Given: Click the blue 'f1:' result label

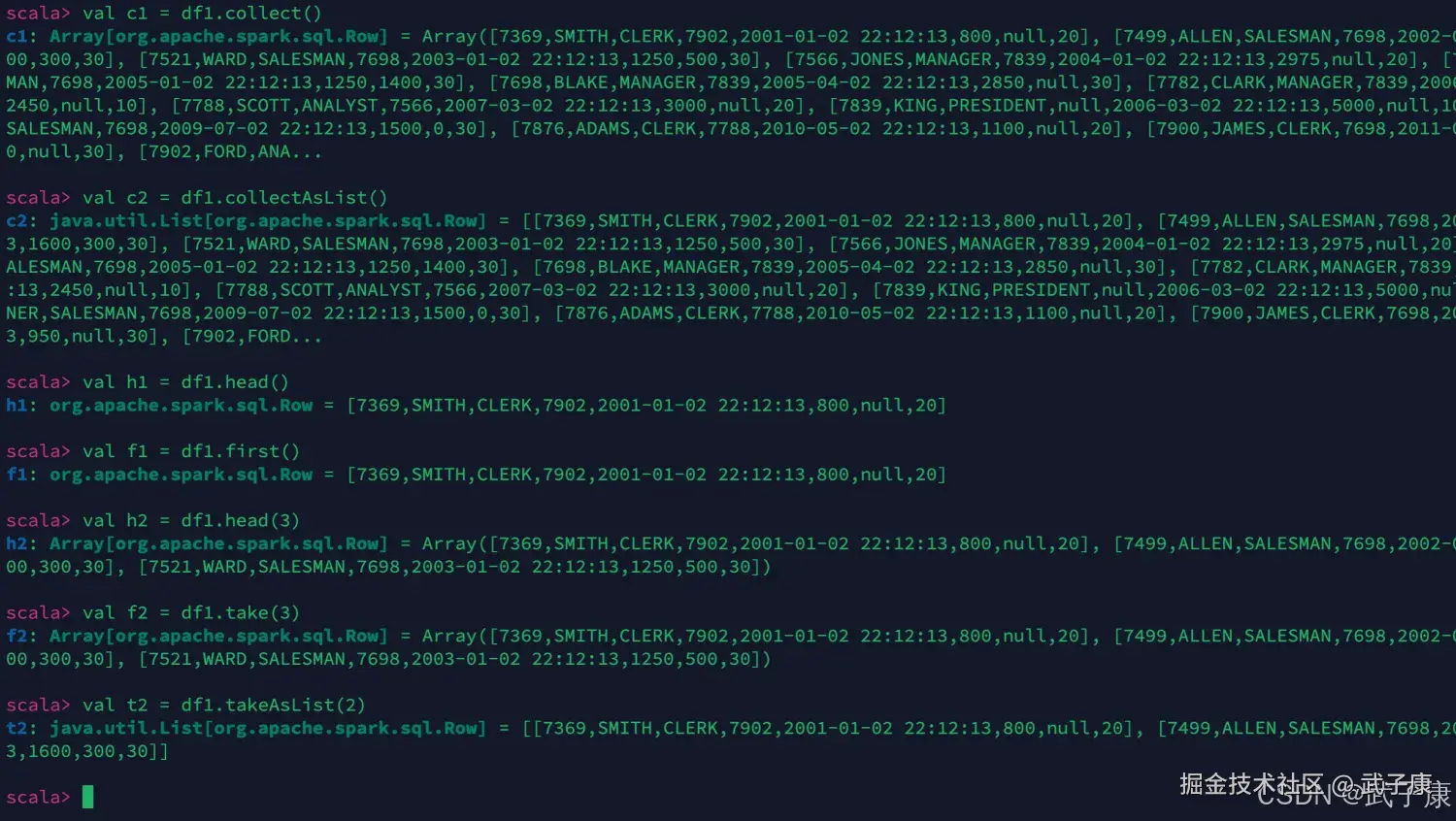Looking at the screenshot, I should (x=21, y=475).
